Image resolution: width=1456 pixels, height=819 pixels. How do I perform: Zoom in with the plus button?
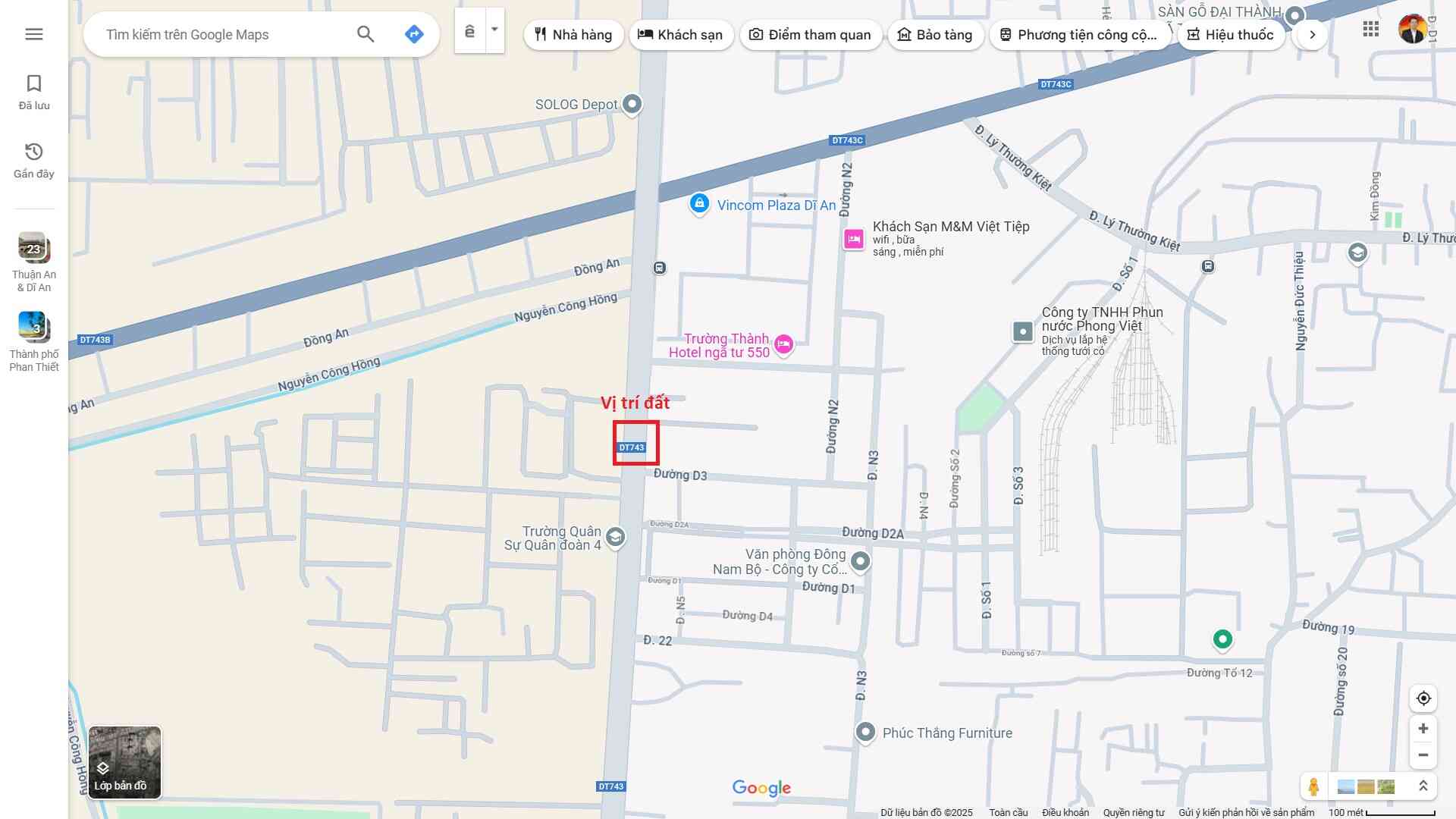pyautogui.click(x=1423, y=729)
